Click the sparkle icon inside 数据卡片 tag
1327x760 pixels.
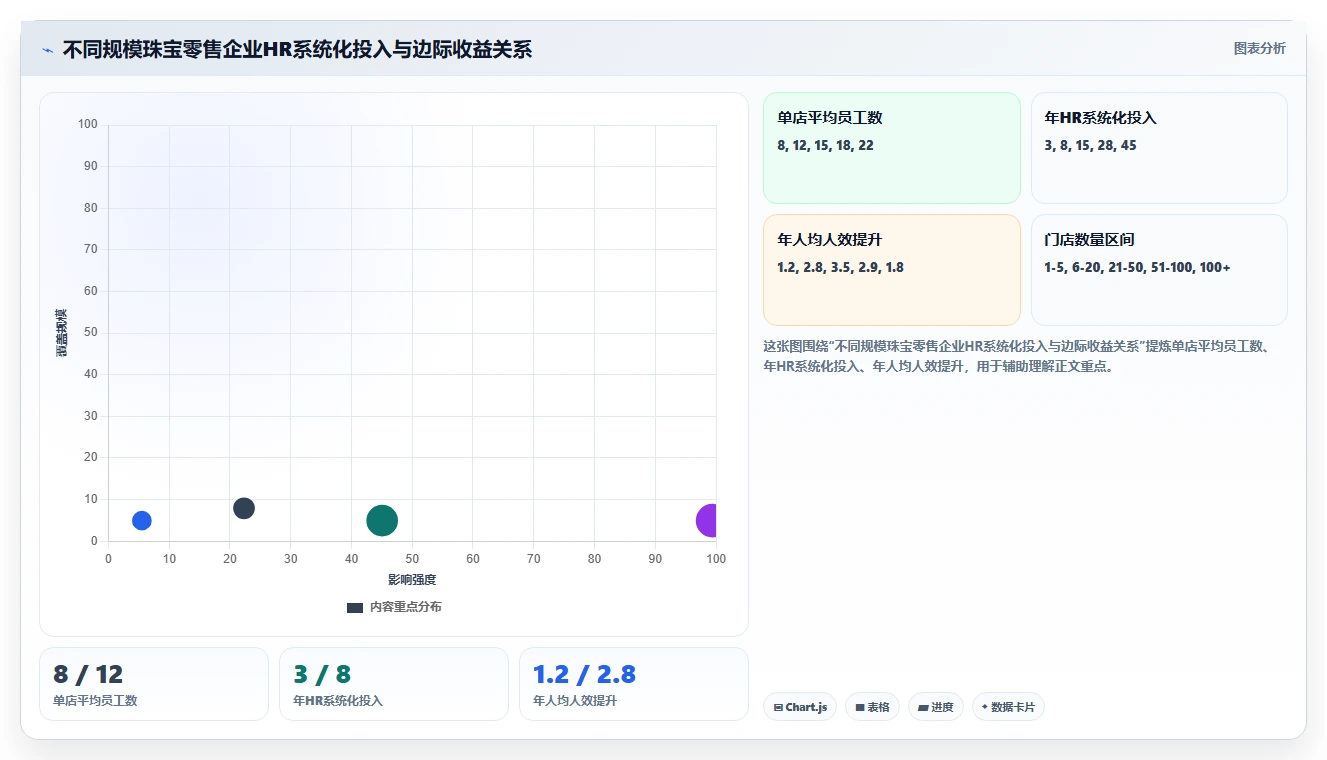(985, 707)
